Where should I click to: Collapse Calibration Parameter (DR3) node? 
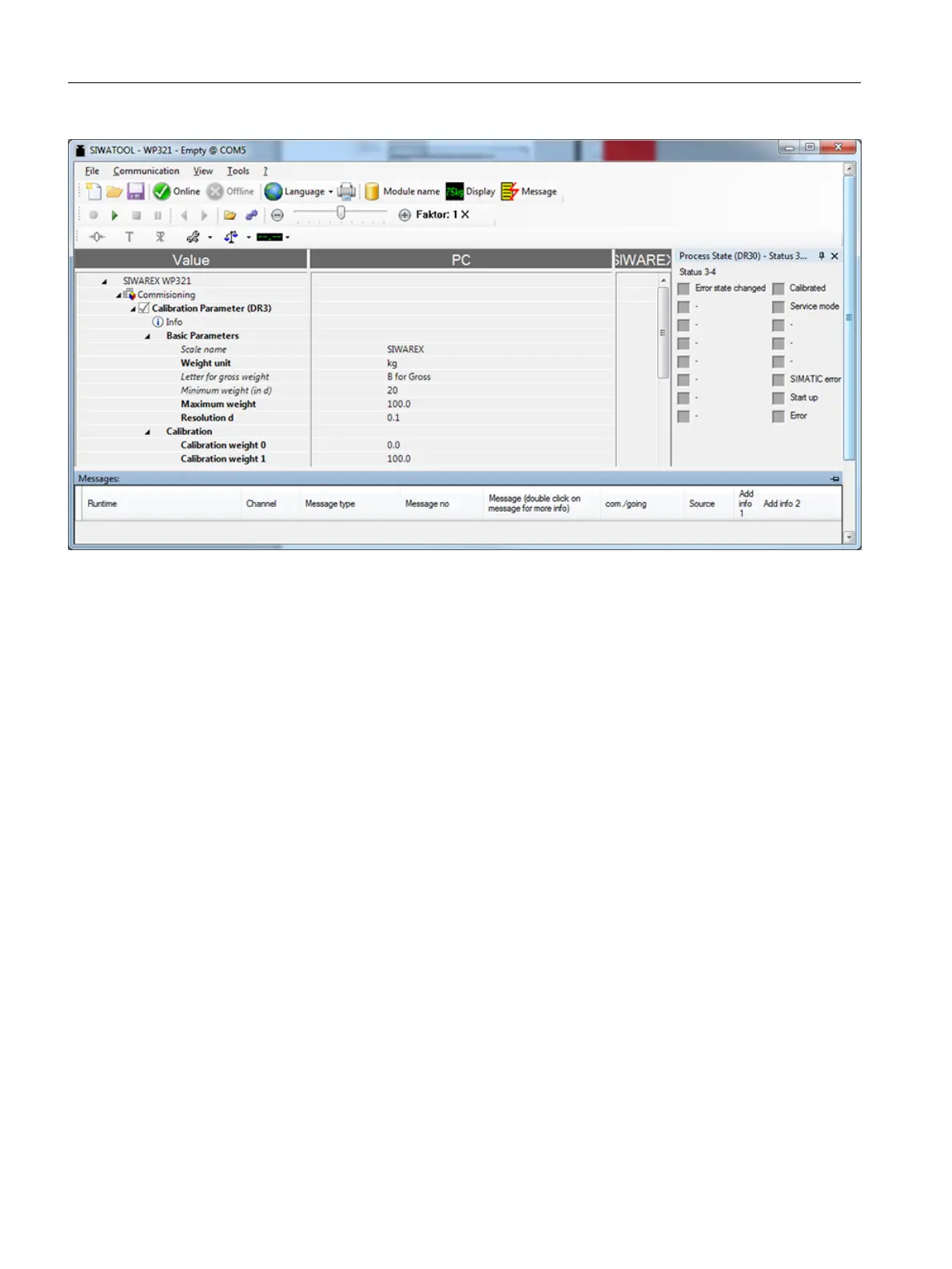point(133,309)
